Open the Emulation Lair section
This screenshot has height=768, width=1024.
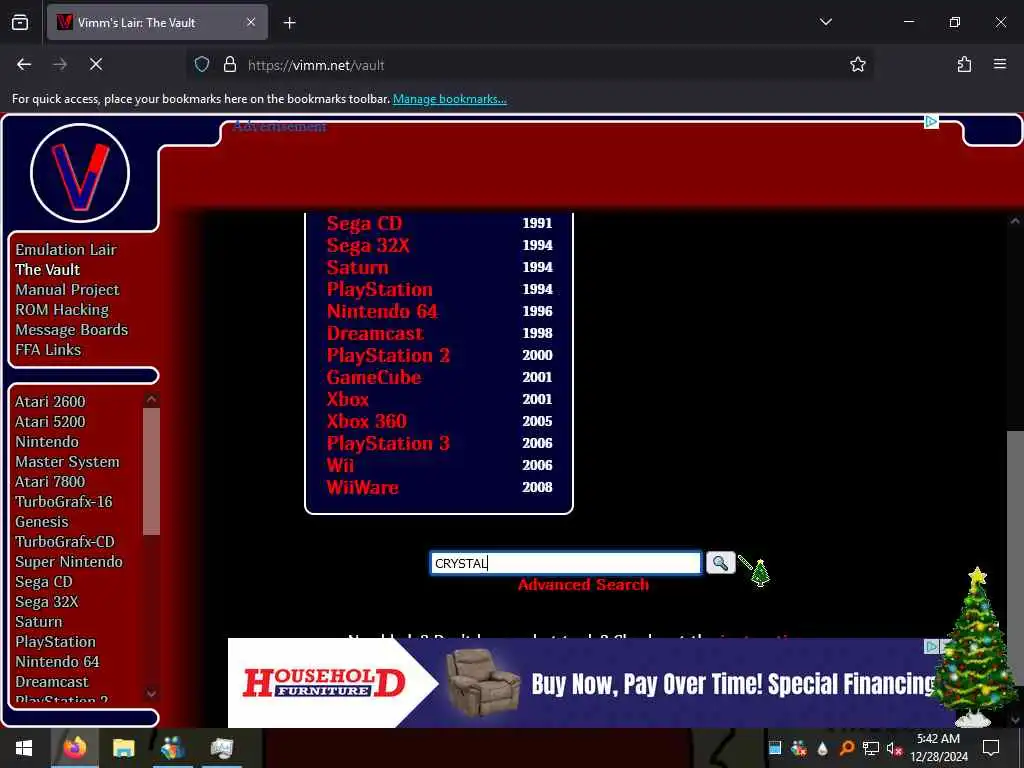click(66, 249)
